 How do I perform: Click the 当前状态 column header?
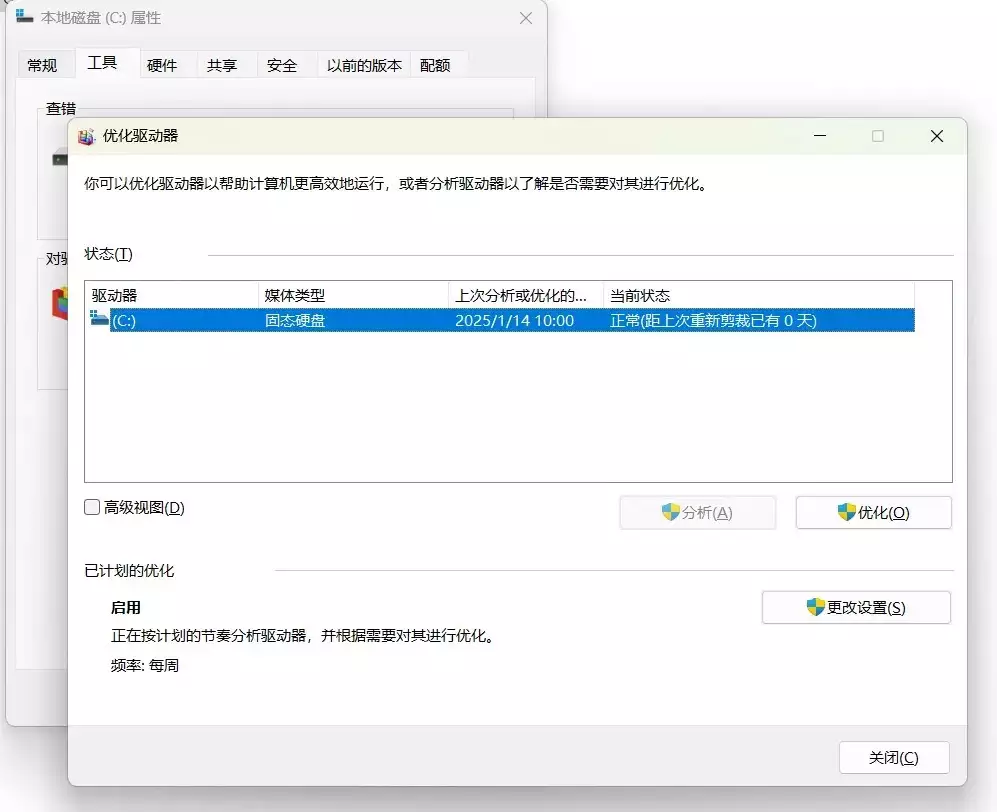660,295
